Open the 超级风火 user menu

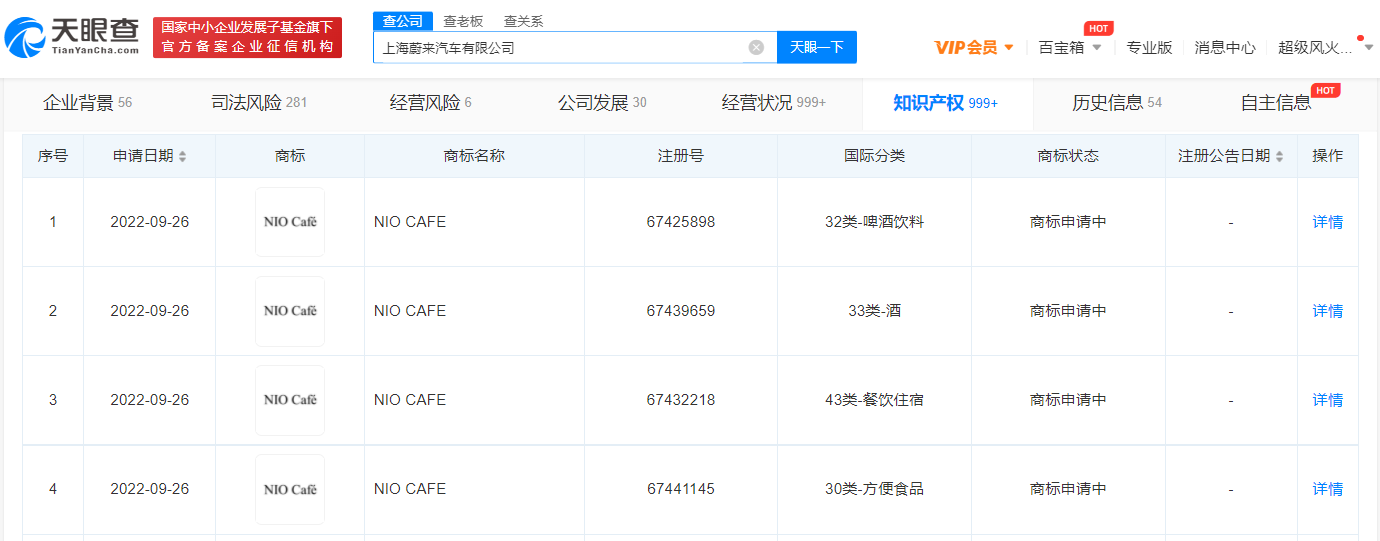click(1315, 47)
